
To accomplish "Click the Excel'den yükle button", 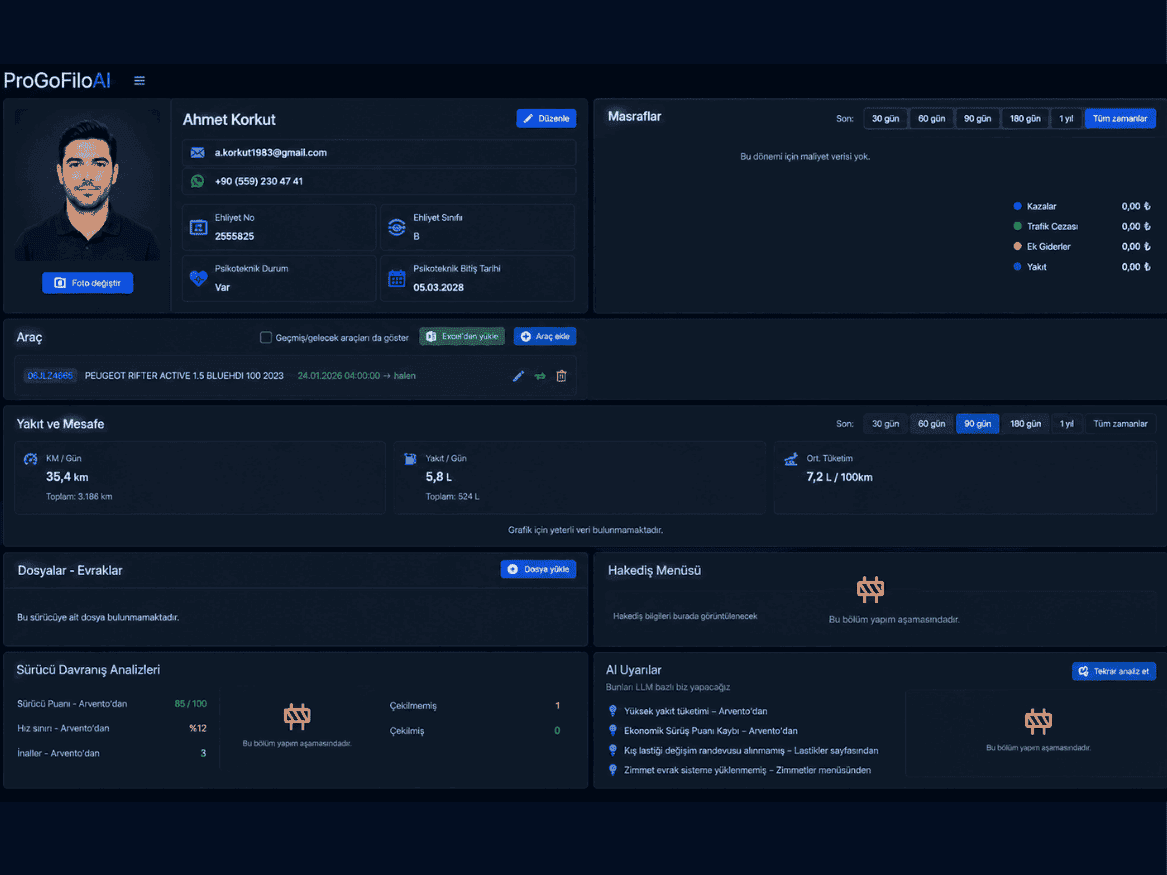I will click(x=461, y=336).
